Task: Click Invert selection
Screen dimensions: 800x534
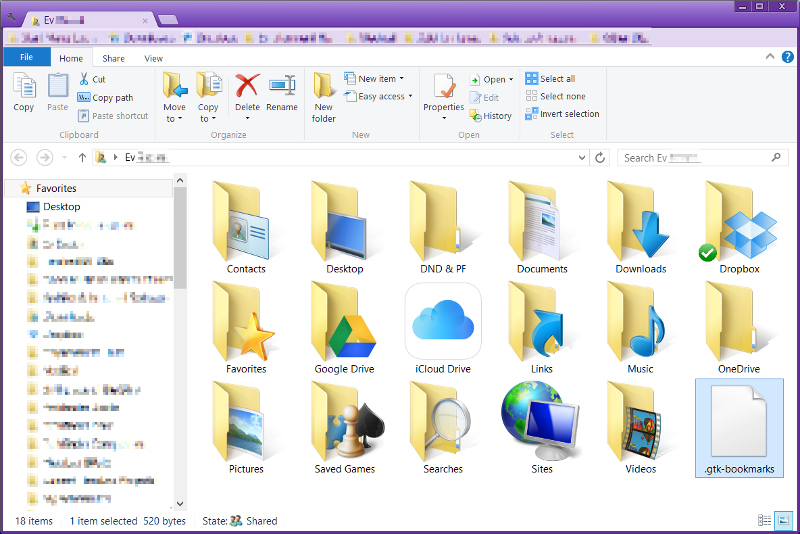Action: [x=562, y=114]
